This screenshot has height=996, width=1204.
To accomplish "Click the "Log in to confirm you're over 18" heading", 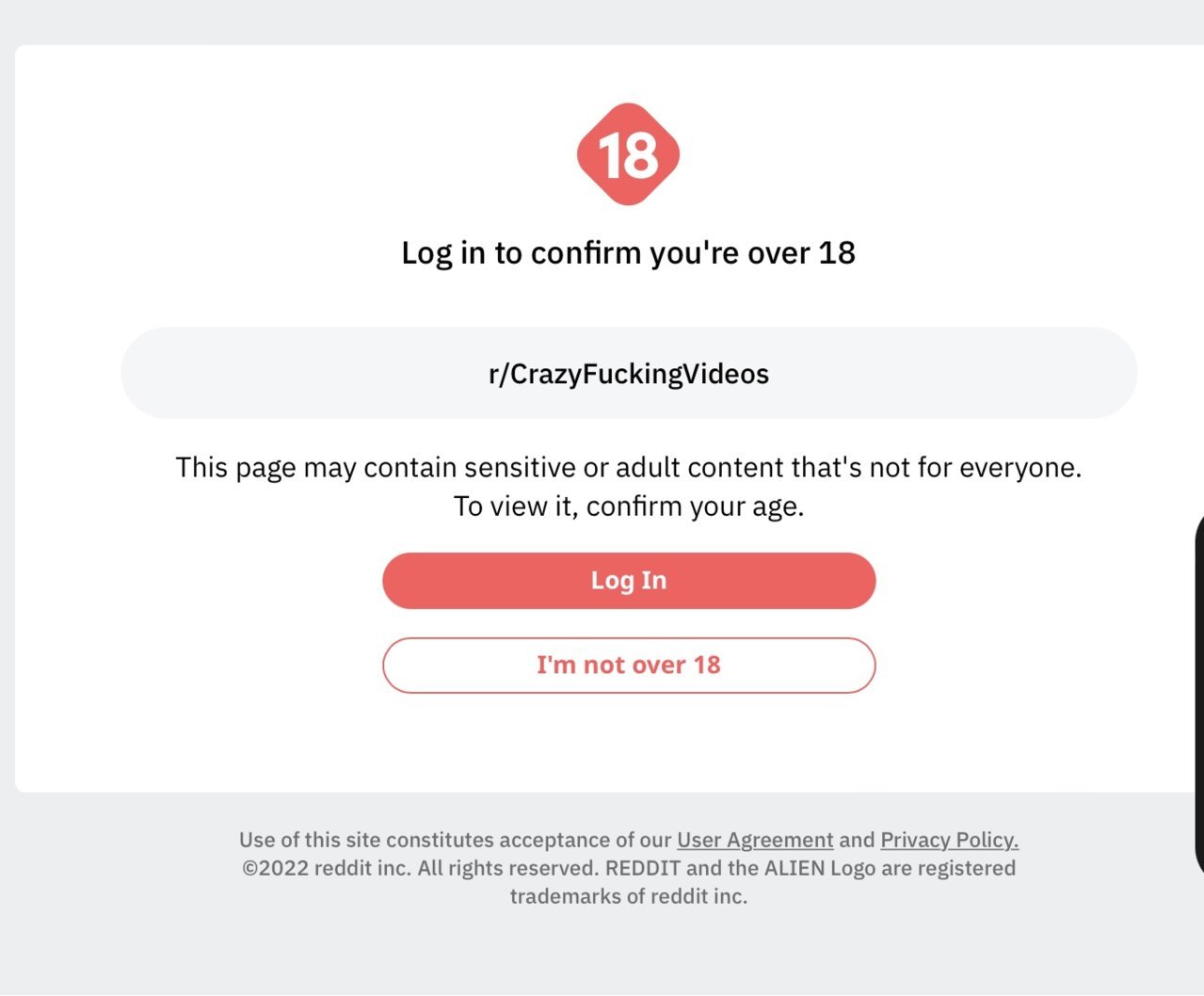I will [629, 252].
